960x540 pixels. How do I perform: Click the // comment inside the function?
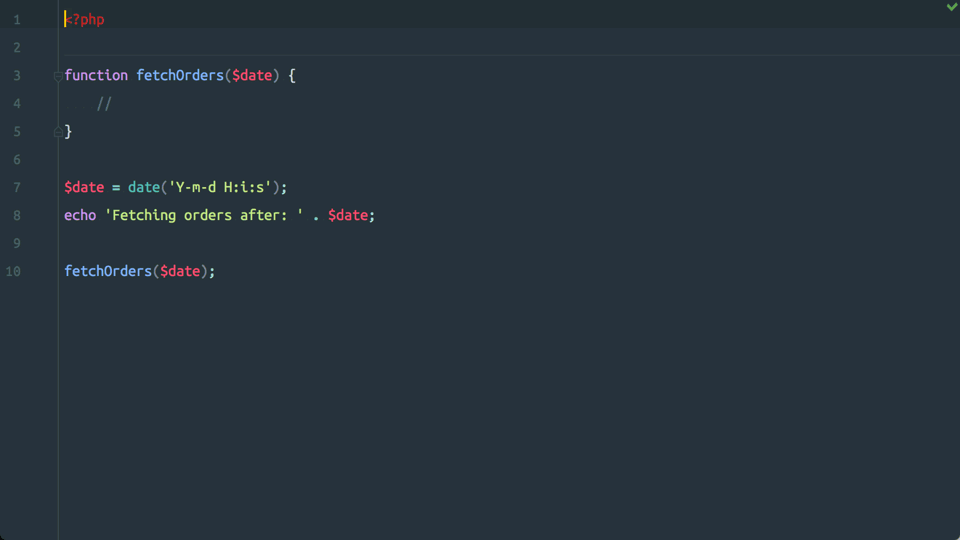(104, 103)
